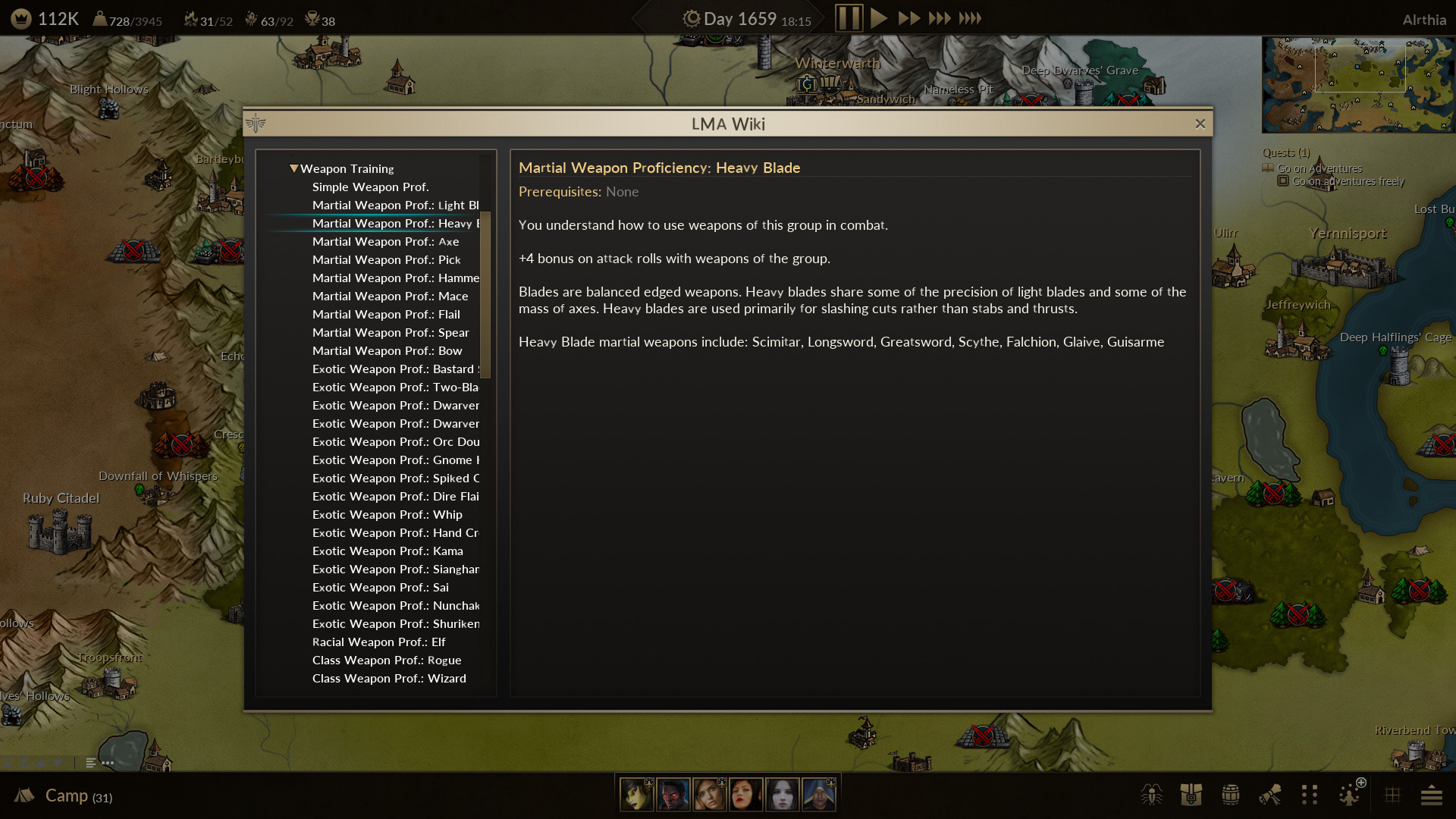
Task: Open Class Weapon Prof.: Wizard entry
Action: click(389, 678)
